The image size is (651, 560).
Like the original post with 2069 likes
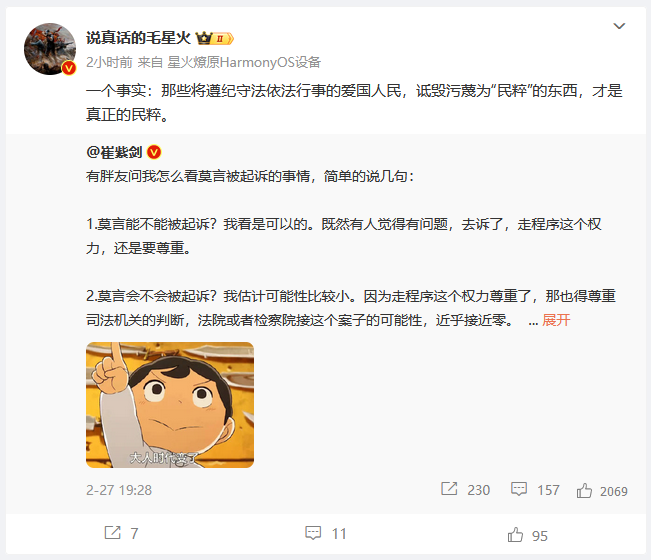point(584,491)
